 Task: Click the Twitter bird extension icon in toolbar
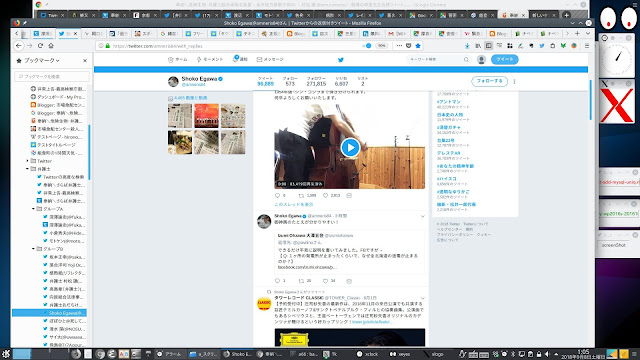(542, 46)
